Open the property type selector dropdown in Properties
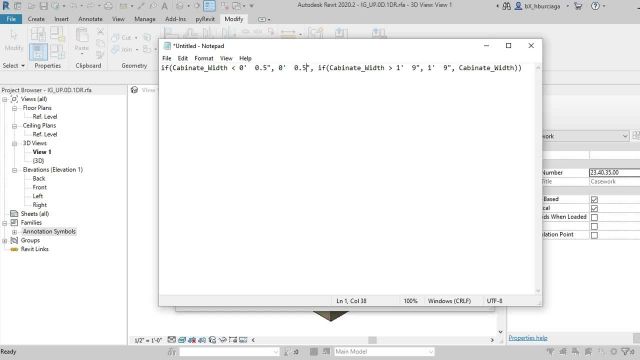 (x=625, y=136)
